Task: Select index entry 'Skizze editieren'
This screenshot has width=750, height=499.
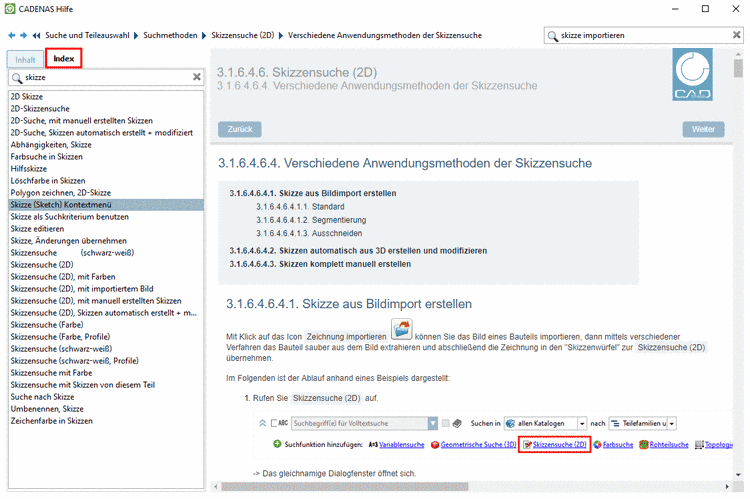Action: click(106, 229)
